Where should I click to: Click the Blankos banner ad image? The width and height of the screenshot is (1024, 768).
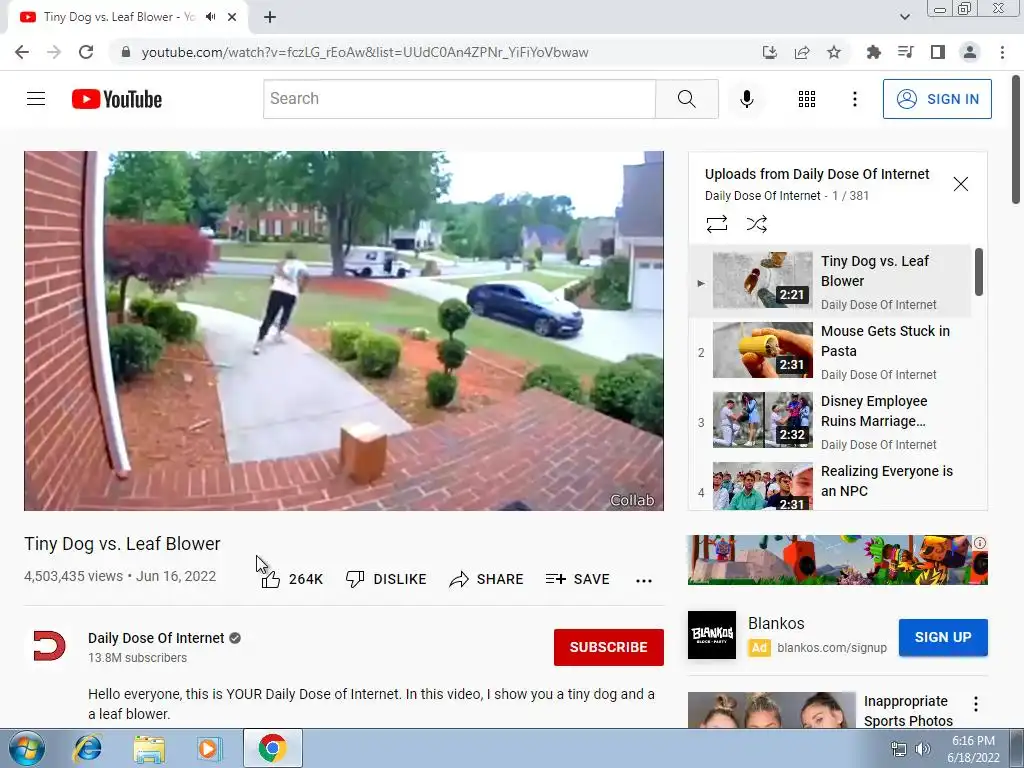click(837, 560)
